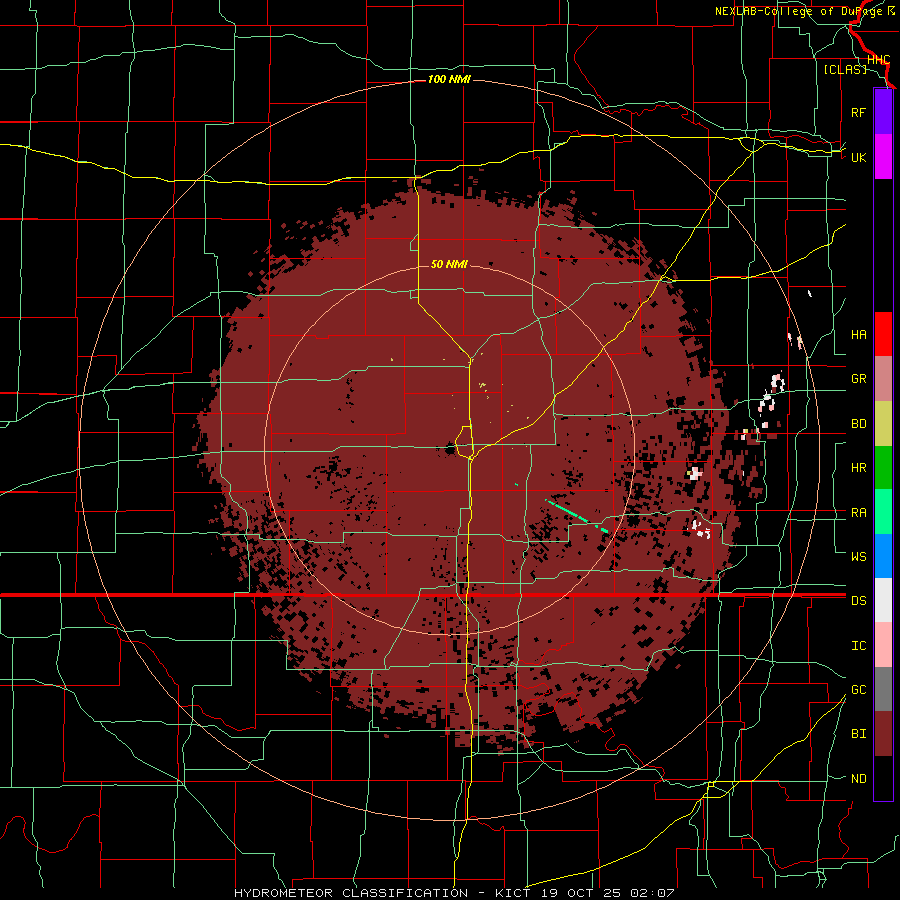Click the GC gray legend swatch
This screenshot has width=900, height=900.
[883, 689]
